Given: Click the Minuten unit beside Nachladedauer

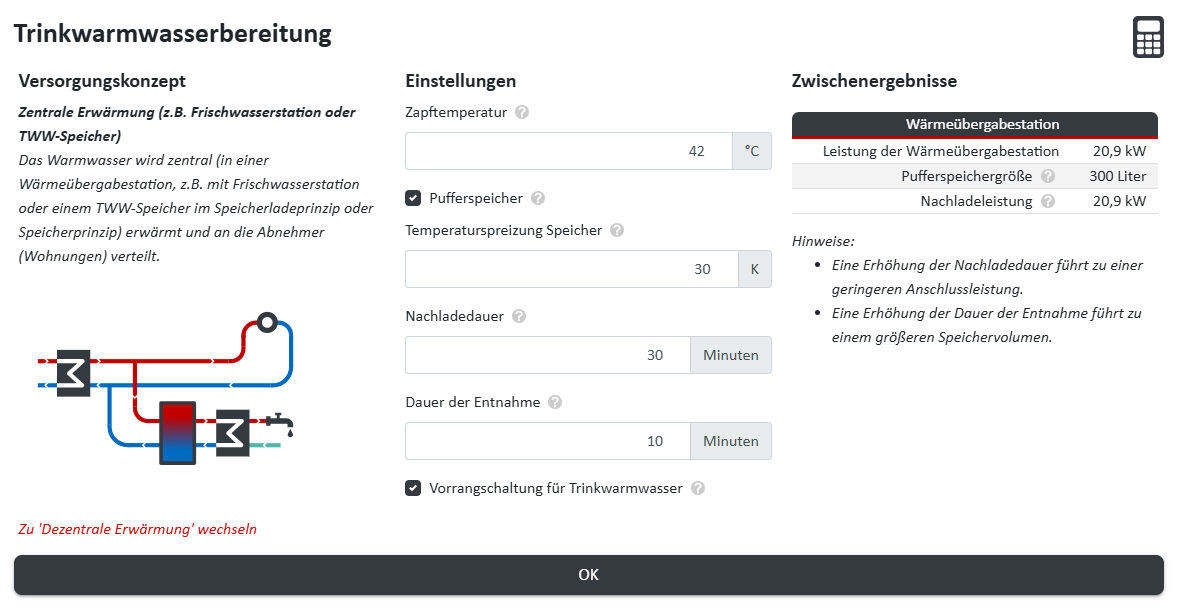Looking at the screenshot, I should click(x=730, y=355).
